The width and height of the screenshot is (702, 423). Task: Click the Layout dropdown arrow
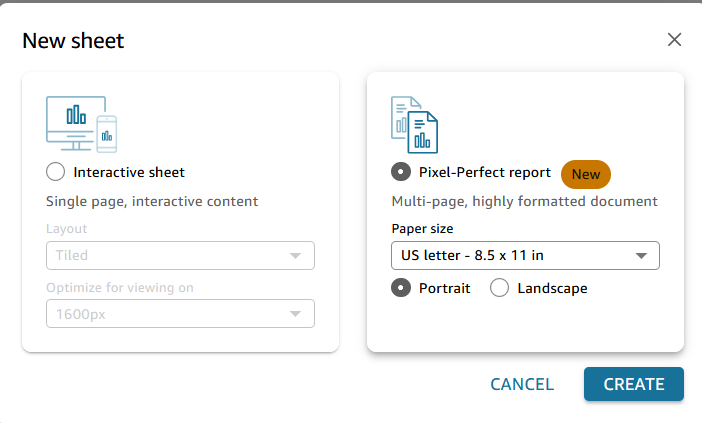click(x=295, y=256)
